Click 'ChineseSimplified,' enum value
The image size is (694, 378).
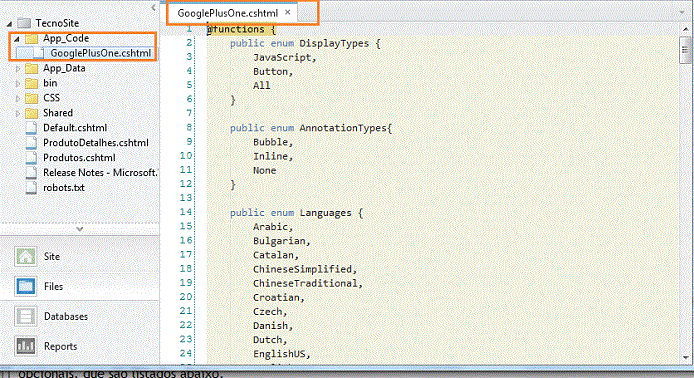click(305, 269)
